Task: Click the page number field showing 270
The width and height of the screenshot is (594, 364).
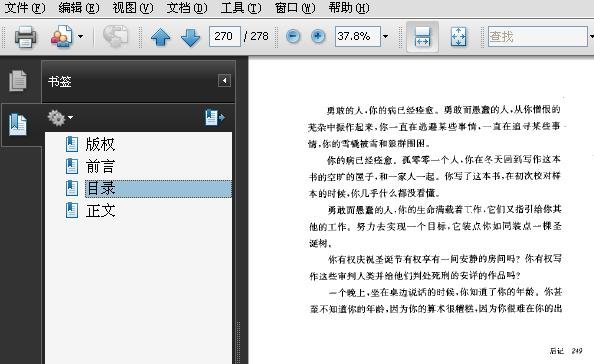Action: pos(225,36)
